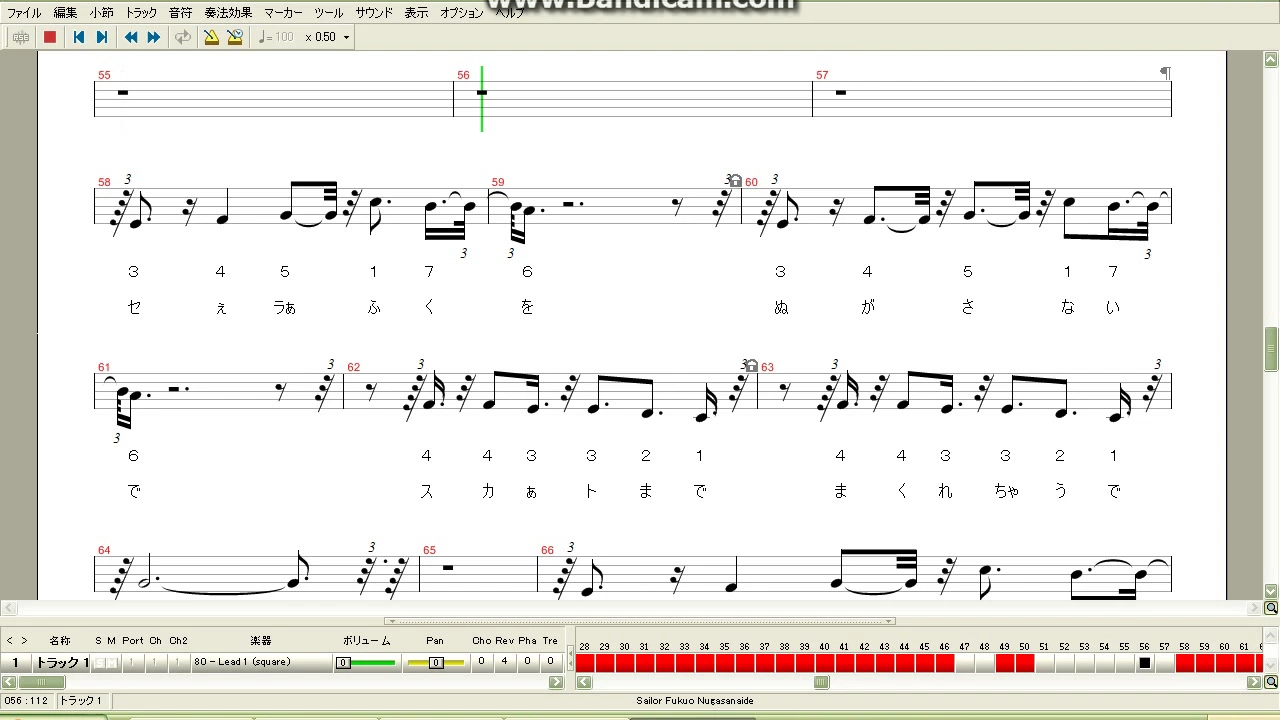The width and height of the screenshot is (1280, 720).
Task: Click the Cho chorus value 0
Action: click(481, 661)
